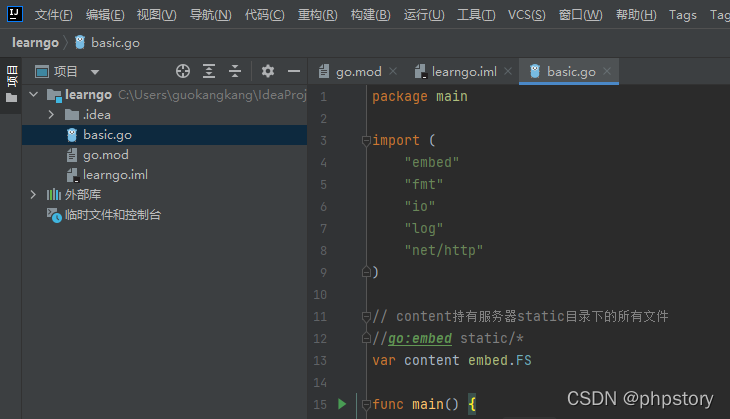Click line number 10 in gutter
The image size is (730, 419).
[320, 295]
